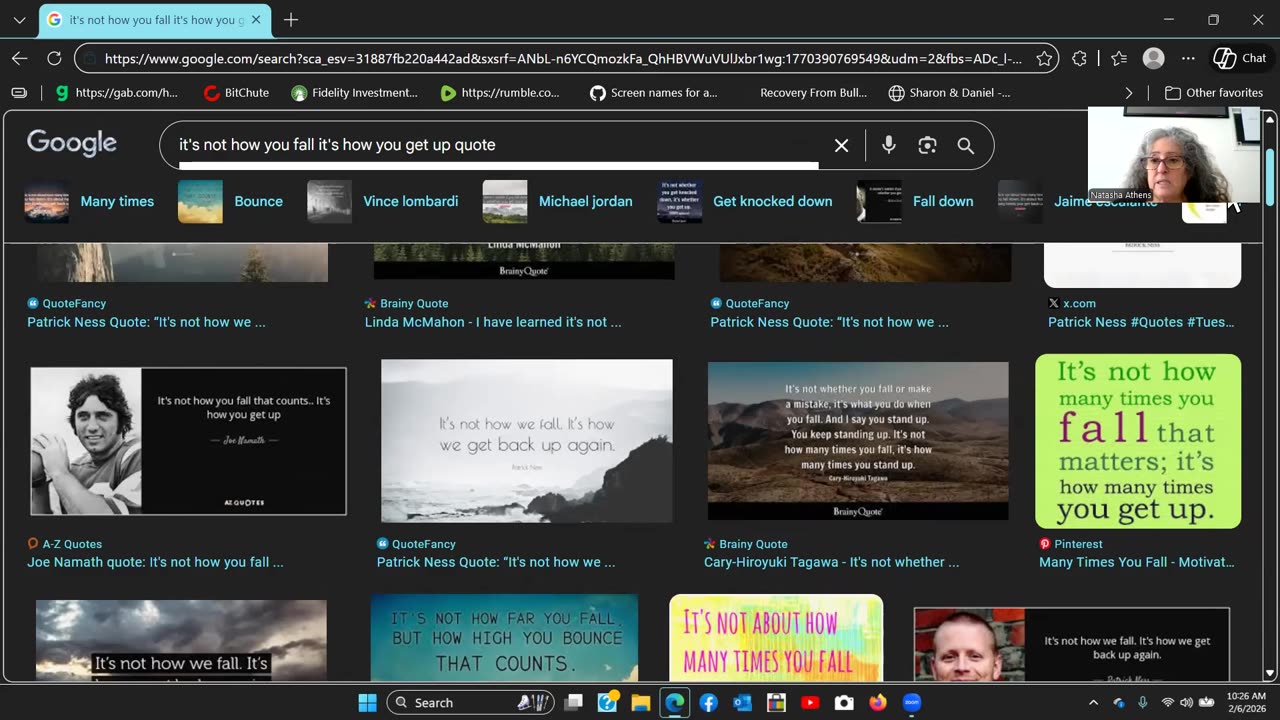Search by image with Google Lens icon
The width and height of the screenshot is (1280, 720).
click(x=927, y=145)
